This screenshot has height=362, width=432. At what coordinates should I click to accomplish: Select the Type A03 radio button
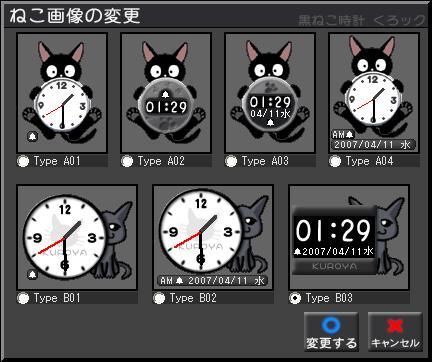[231, 161]
